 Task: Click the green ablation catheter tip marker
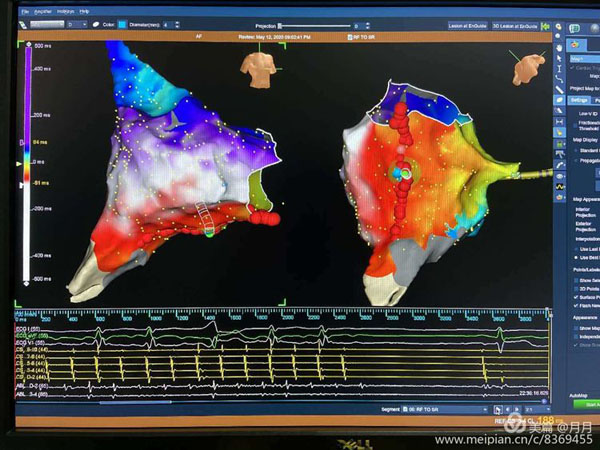coord(400,172)
